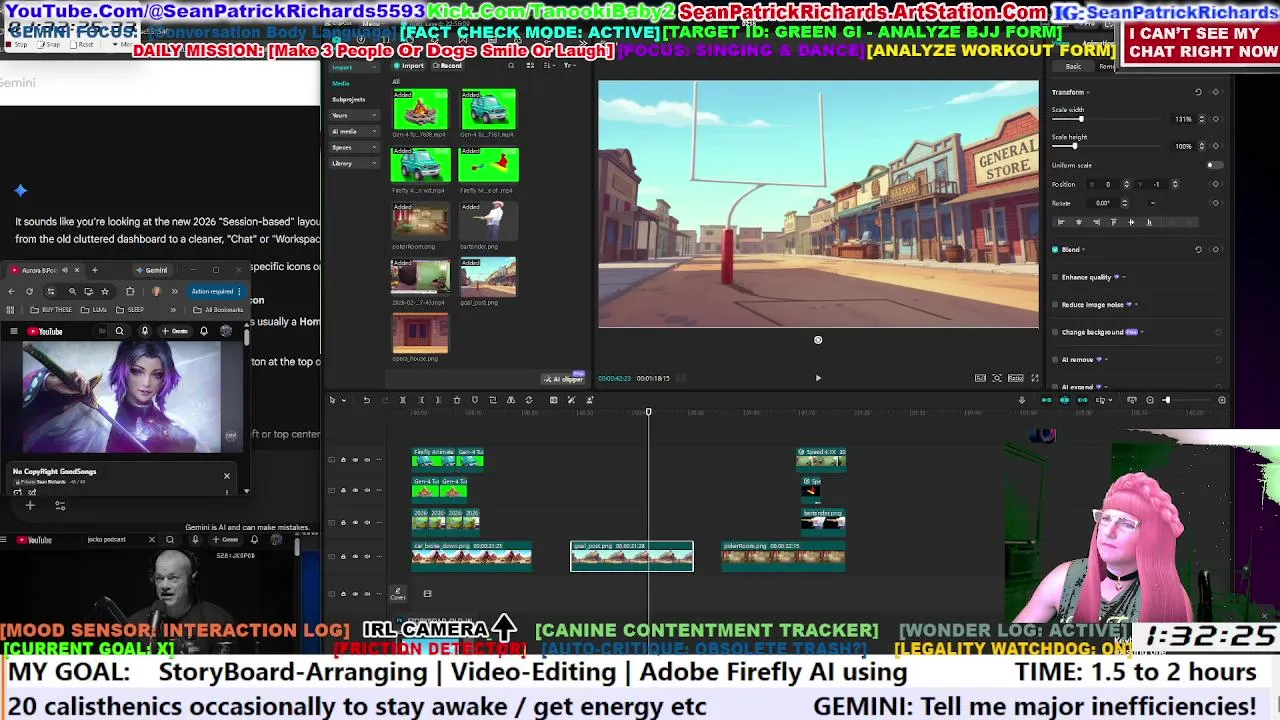Select the timeline pointer selection tool
The width and height of the screenshot is (1280, 720).
point(332,400)
